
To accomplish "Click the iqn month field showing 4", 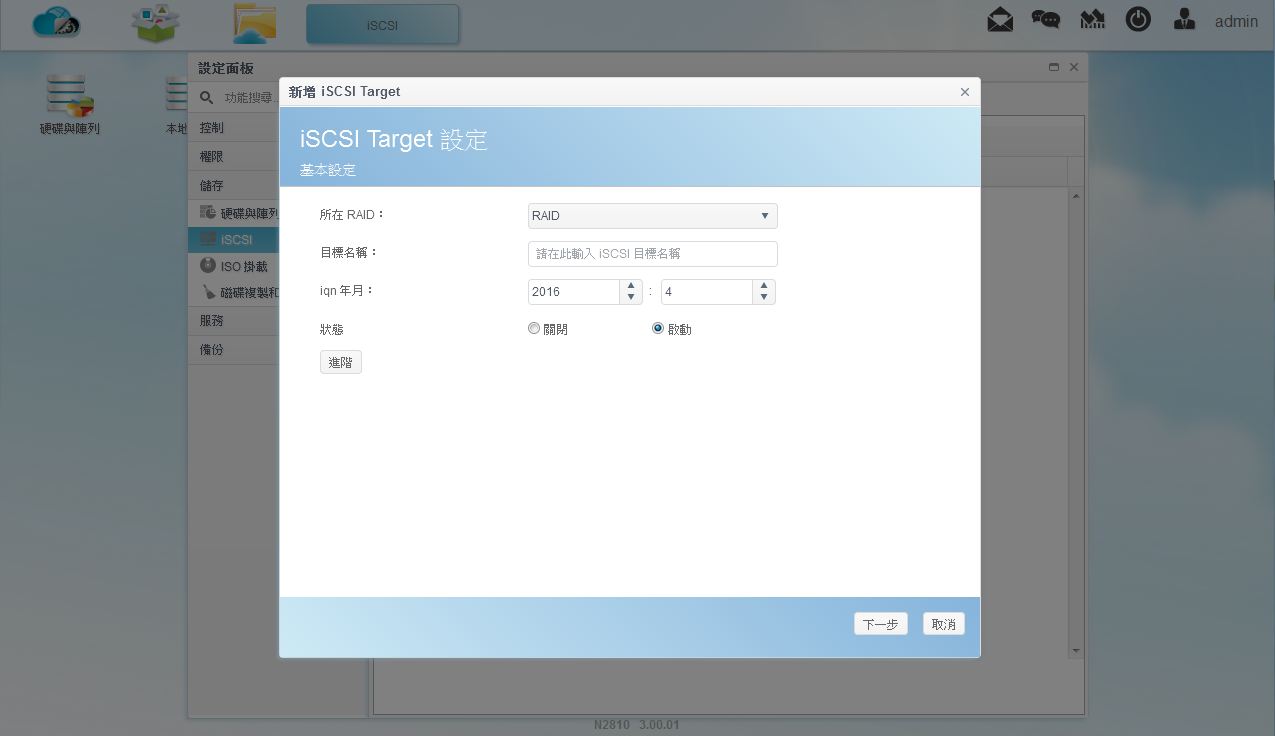I will click(707, 292).
